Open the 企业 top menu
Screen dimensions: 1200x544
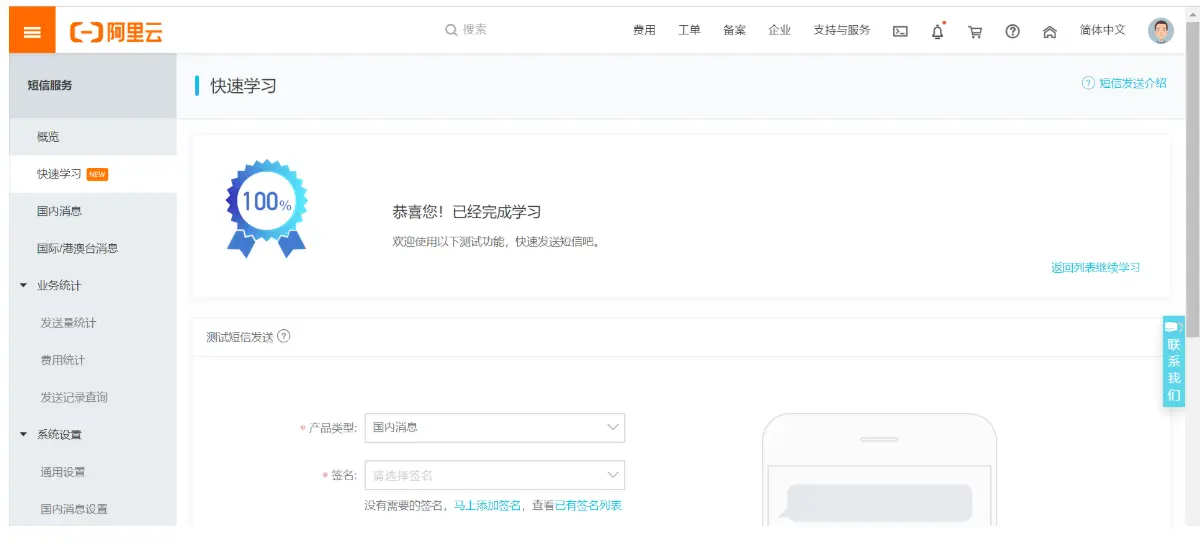click(x=779, y=30)
